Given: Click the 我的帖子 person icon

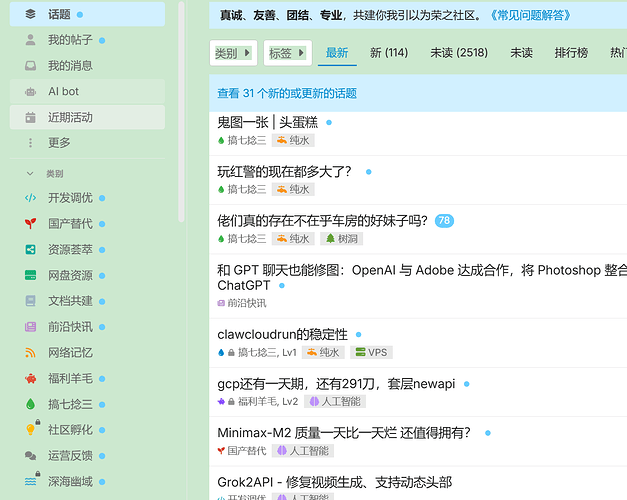Looking at the screenshot, I should click(30, 40).
